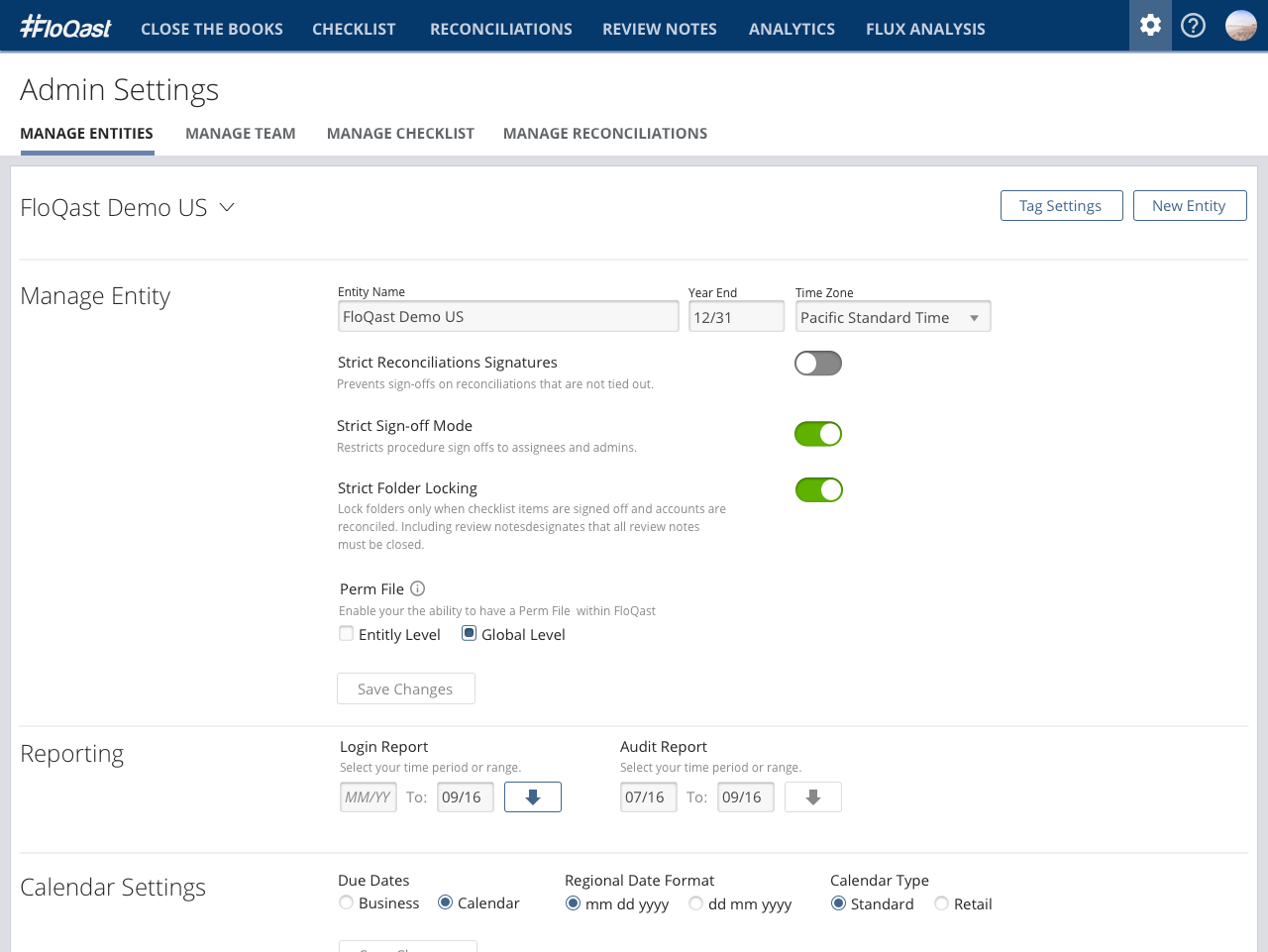Click Audit Report end date field
Viewport: 1268px width, 952px height.
pos(746,797)
